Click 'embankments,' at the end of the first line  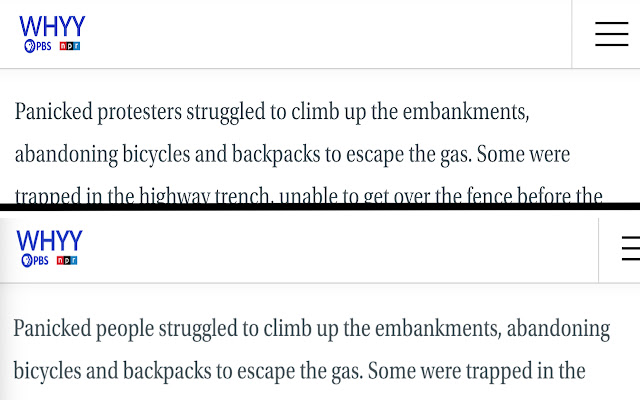point(466,112)
